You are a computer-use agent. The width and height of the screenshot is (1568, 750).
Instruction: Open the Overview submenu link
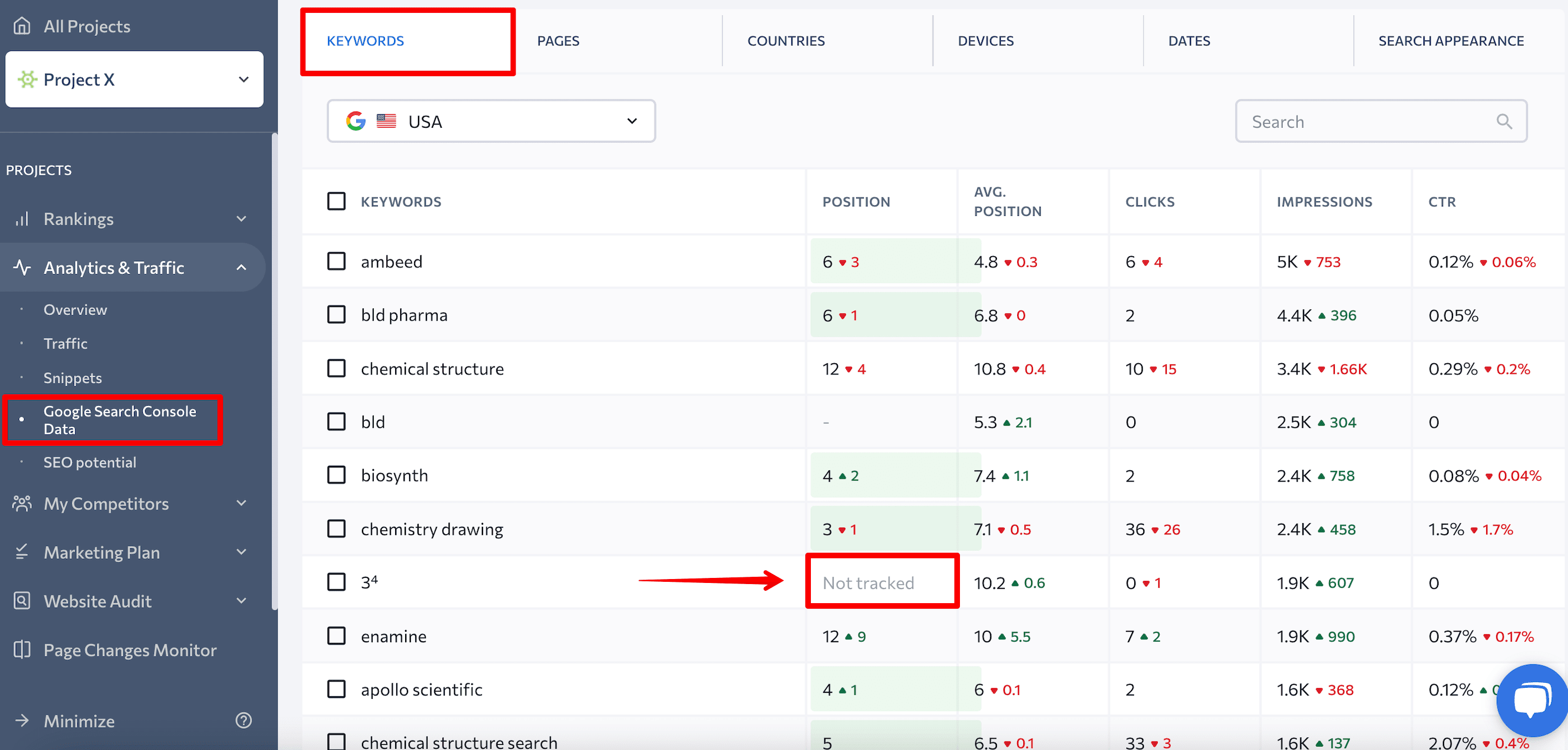coord(75,309)
